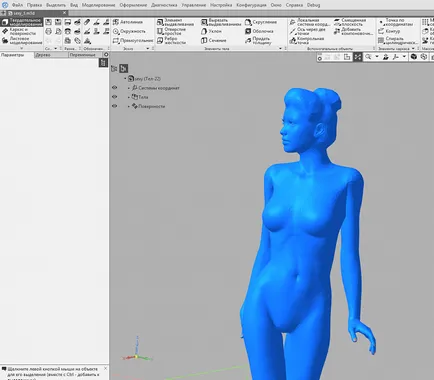Close the sexy_t.m3d document tab
Screen dimensions: 434x380
[x=65, y=13]
